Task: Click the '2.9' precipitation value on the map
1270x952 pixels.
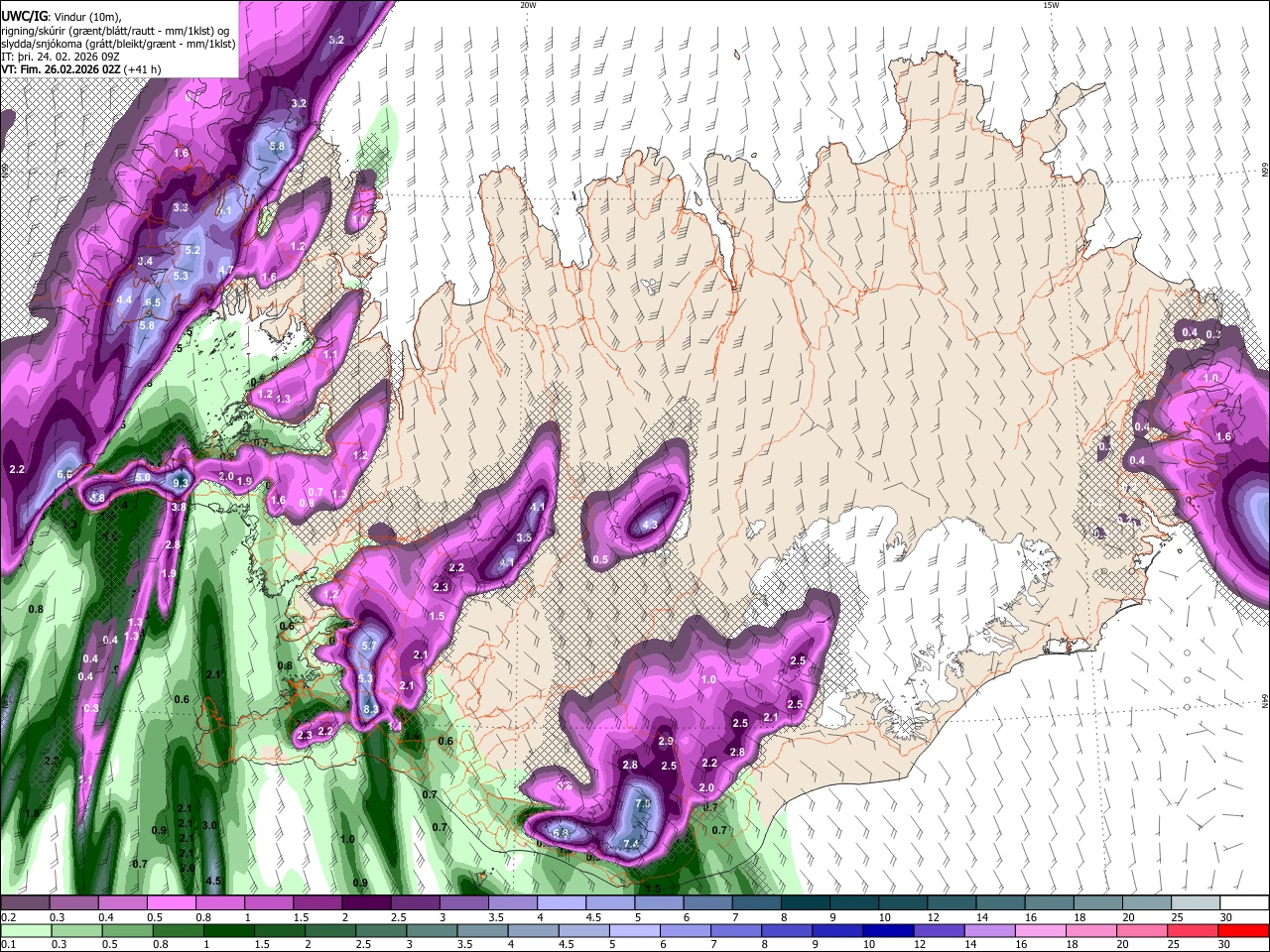Action: coord(666,742)
